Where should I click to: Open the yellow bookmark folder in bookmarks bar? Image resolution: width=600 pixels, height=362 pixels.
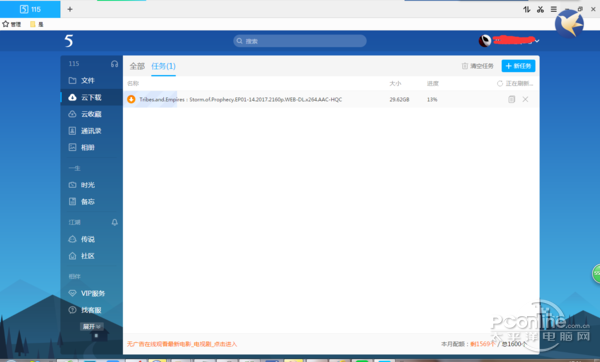click(x=37, y=24)
